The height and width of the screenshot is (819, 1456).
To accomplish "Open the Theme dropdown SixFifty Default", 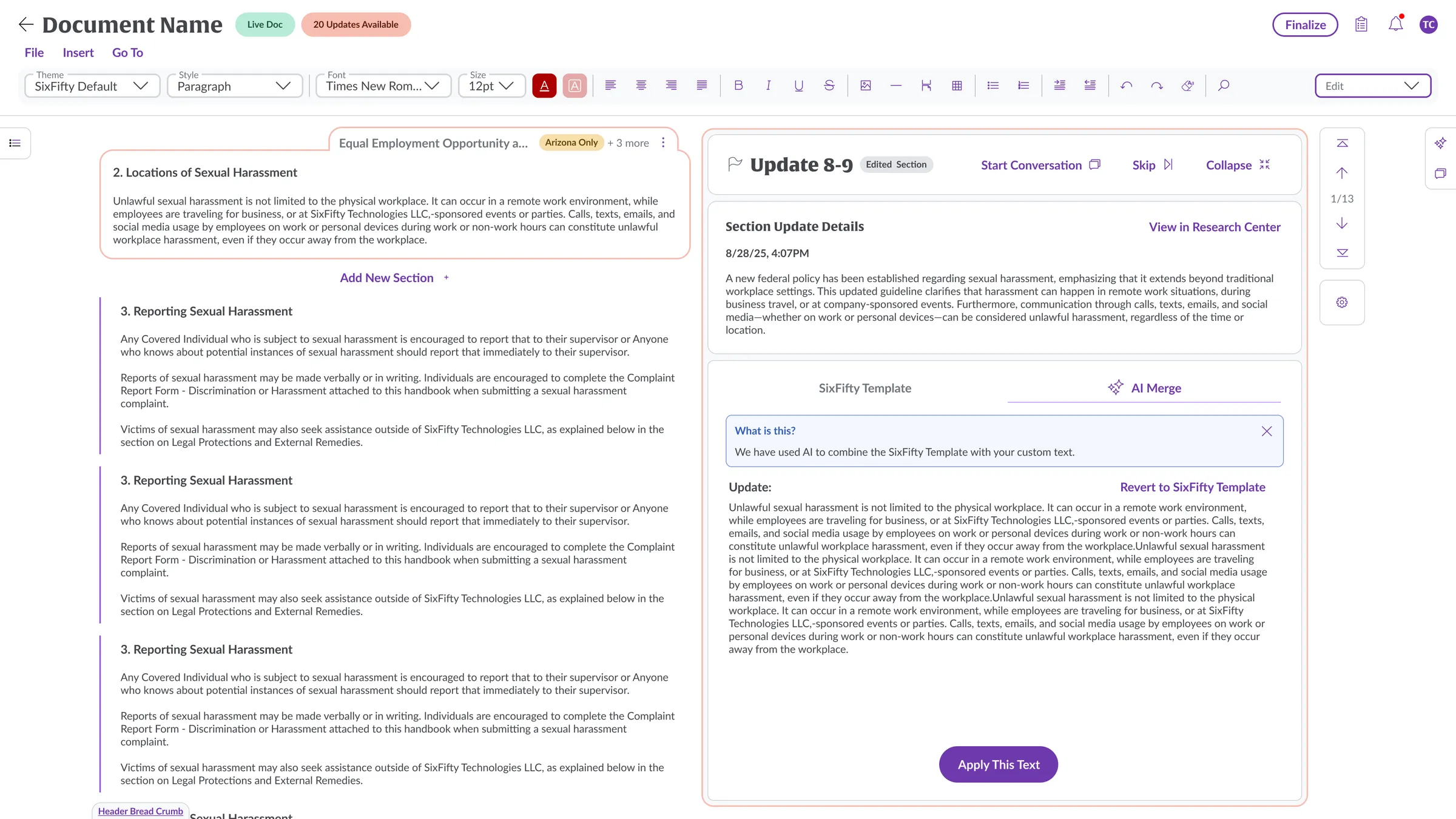I will [92, 86].
